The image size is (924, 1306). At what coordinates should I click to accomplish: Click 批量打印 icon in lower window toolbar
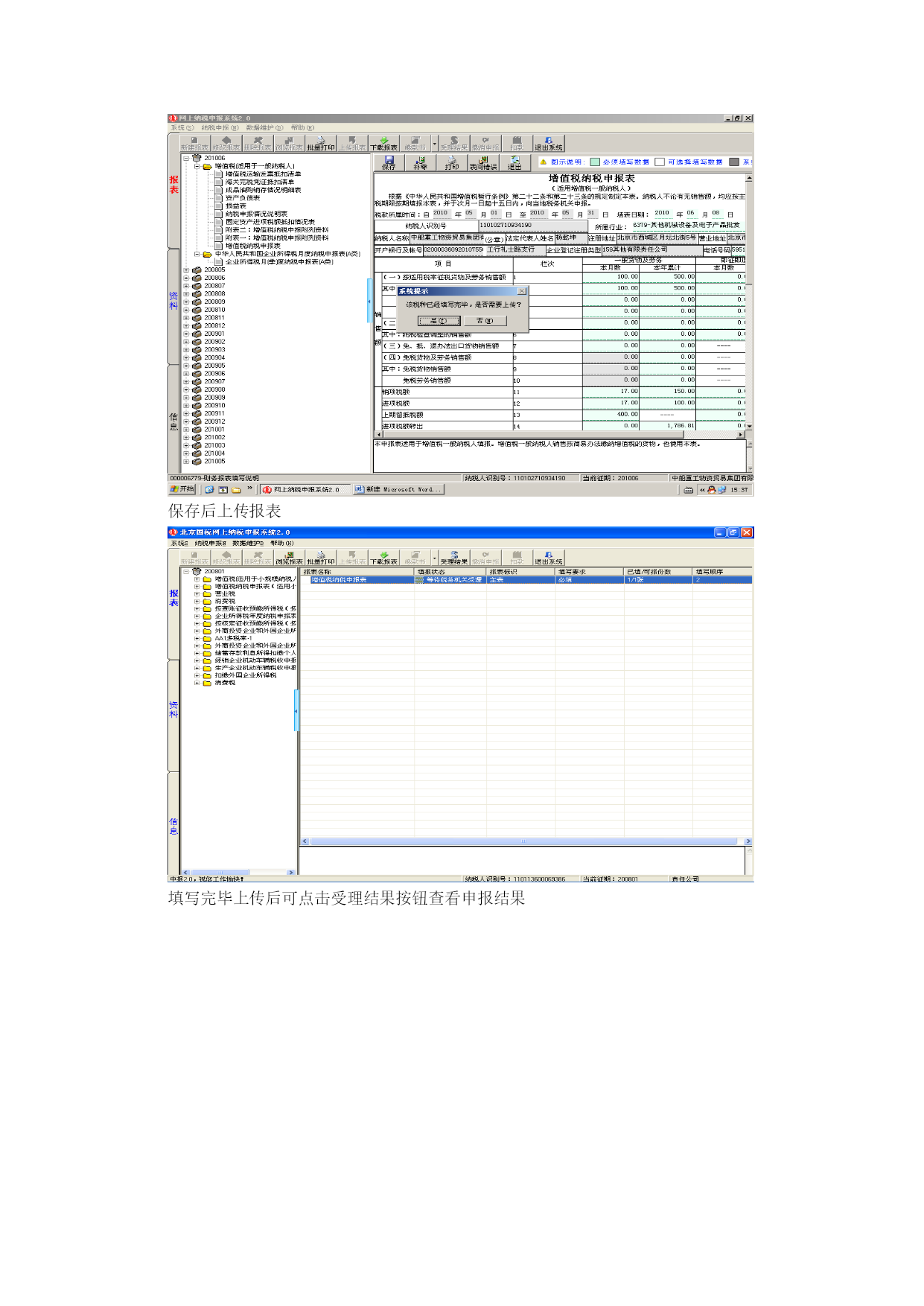pyautogui.click(x=321, y=558)
